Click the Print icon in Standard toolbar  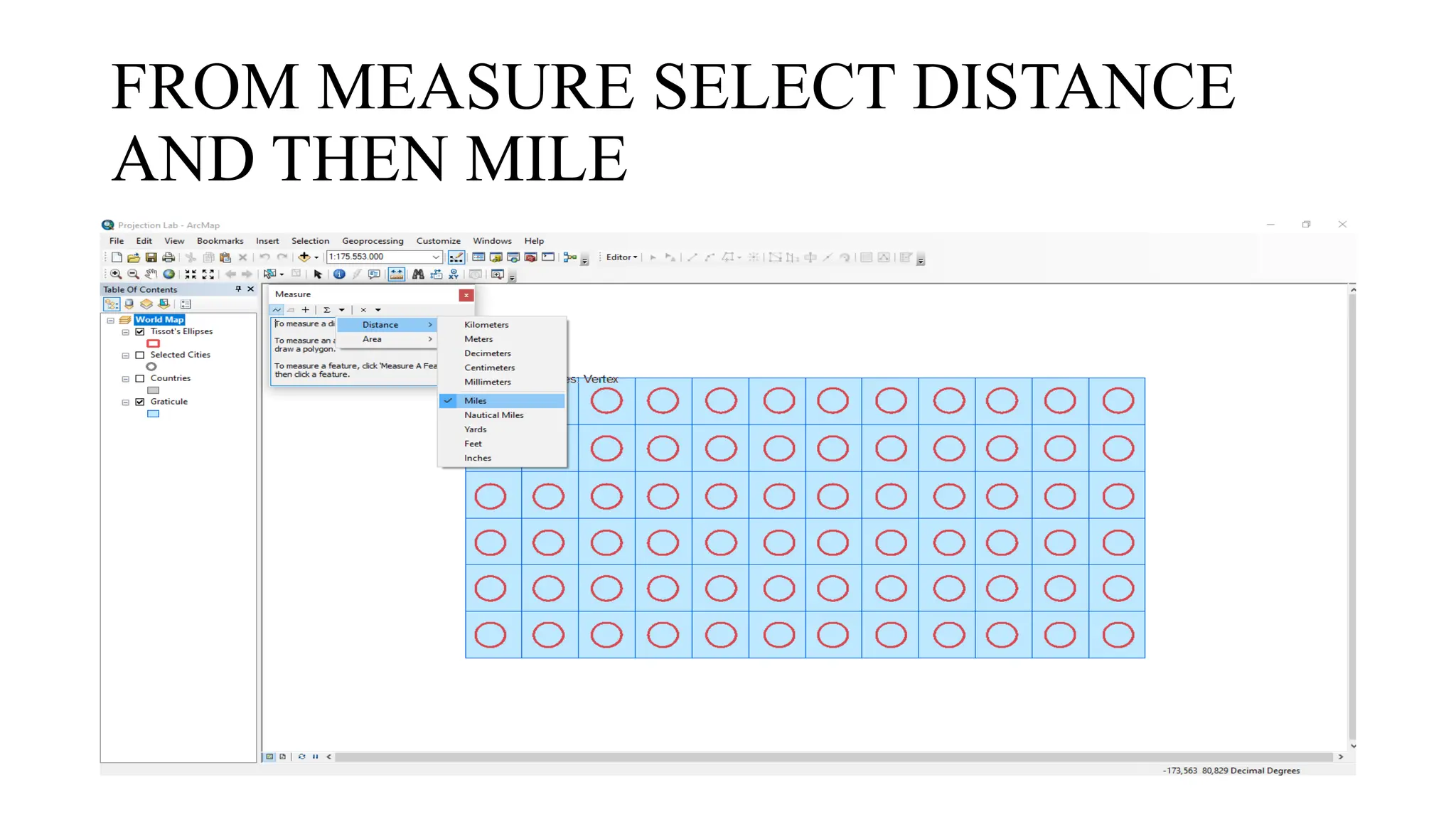coord(168,257)
